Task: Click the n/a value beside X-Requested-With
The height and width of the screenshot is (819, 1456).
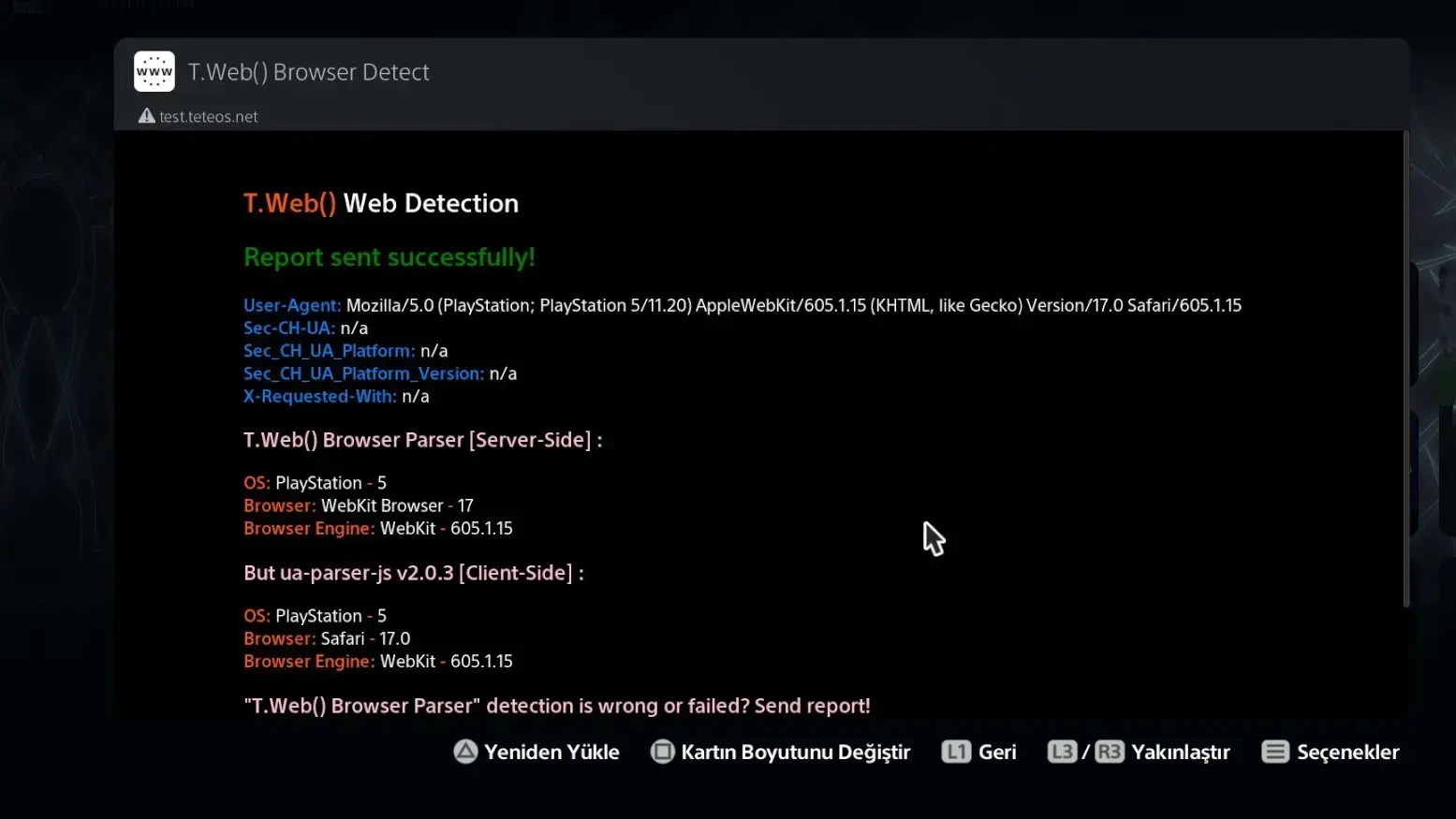Action: pyautogui.click(x=416, y=396)
